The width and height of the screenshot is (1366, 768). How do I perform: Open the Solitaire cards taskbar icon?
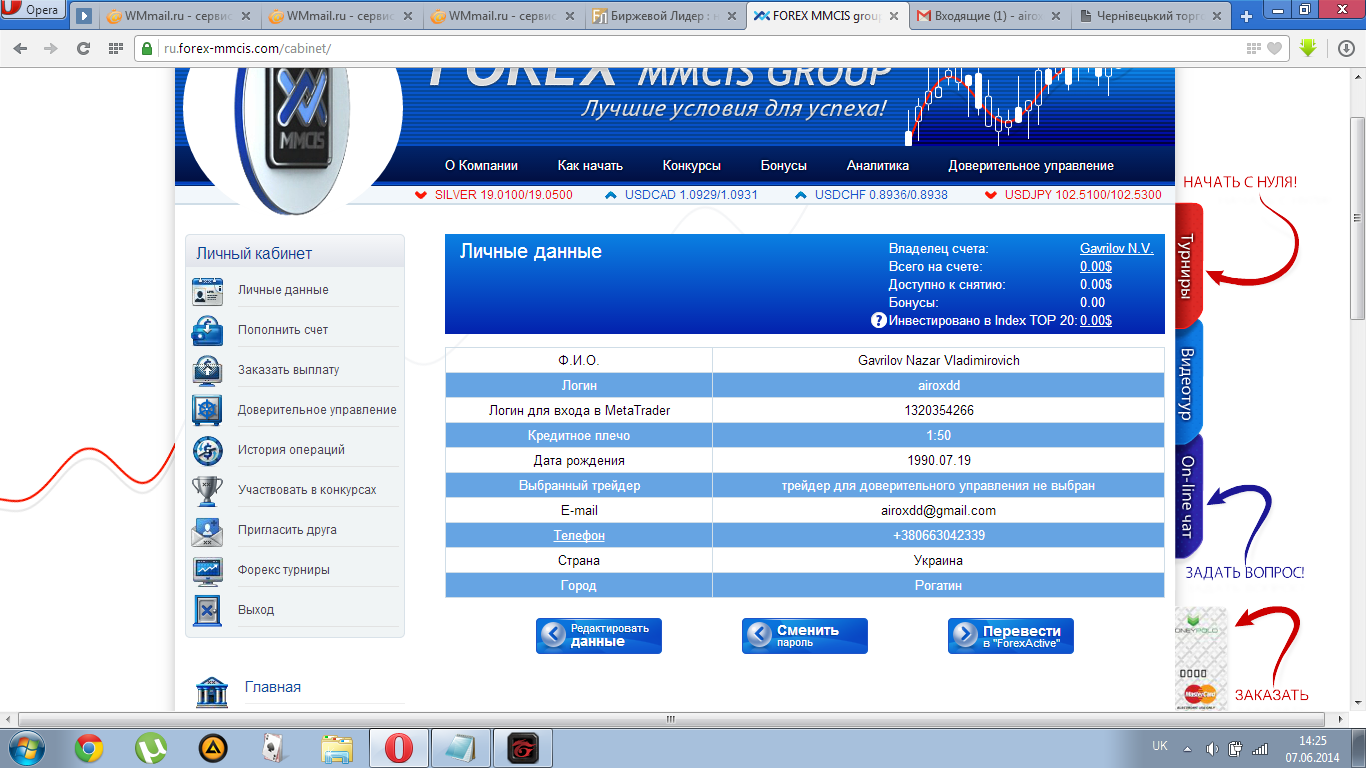pyautogui.click(x=275, y=747)
